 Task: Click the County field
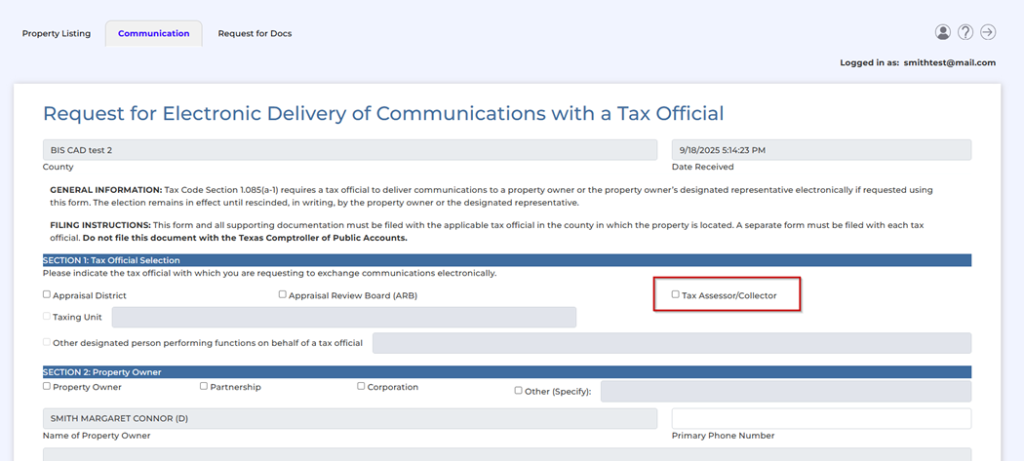(x=349, y=150)
